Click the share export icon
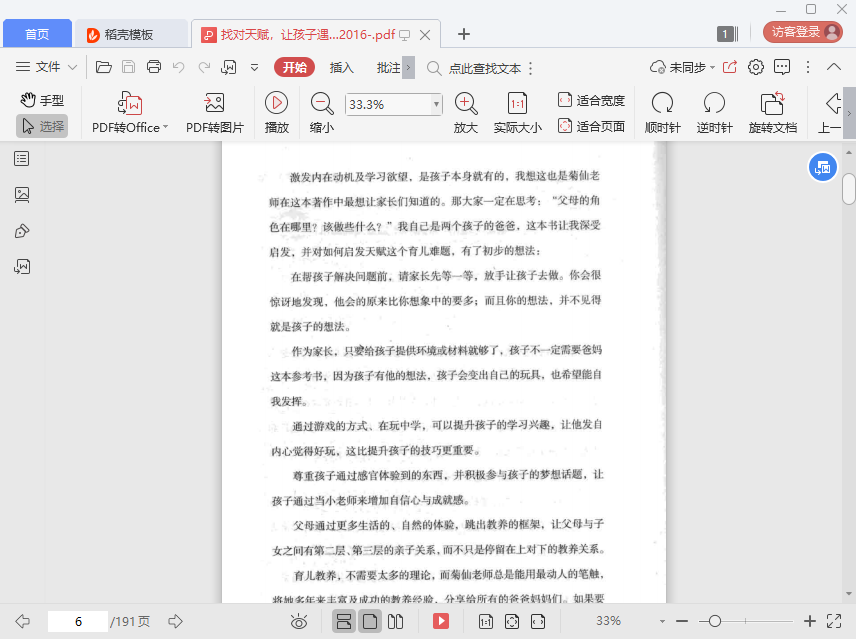856x639 pixels. 730,67
